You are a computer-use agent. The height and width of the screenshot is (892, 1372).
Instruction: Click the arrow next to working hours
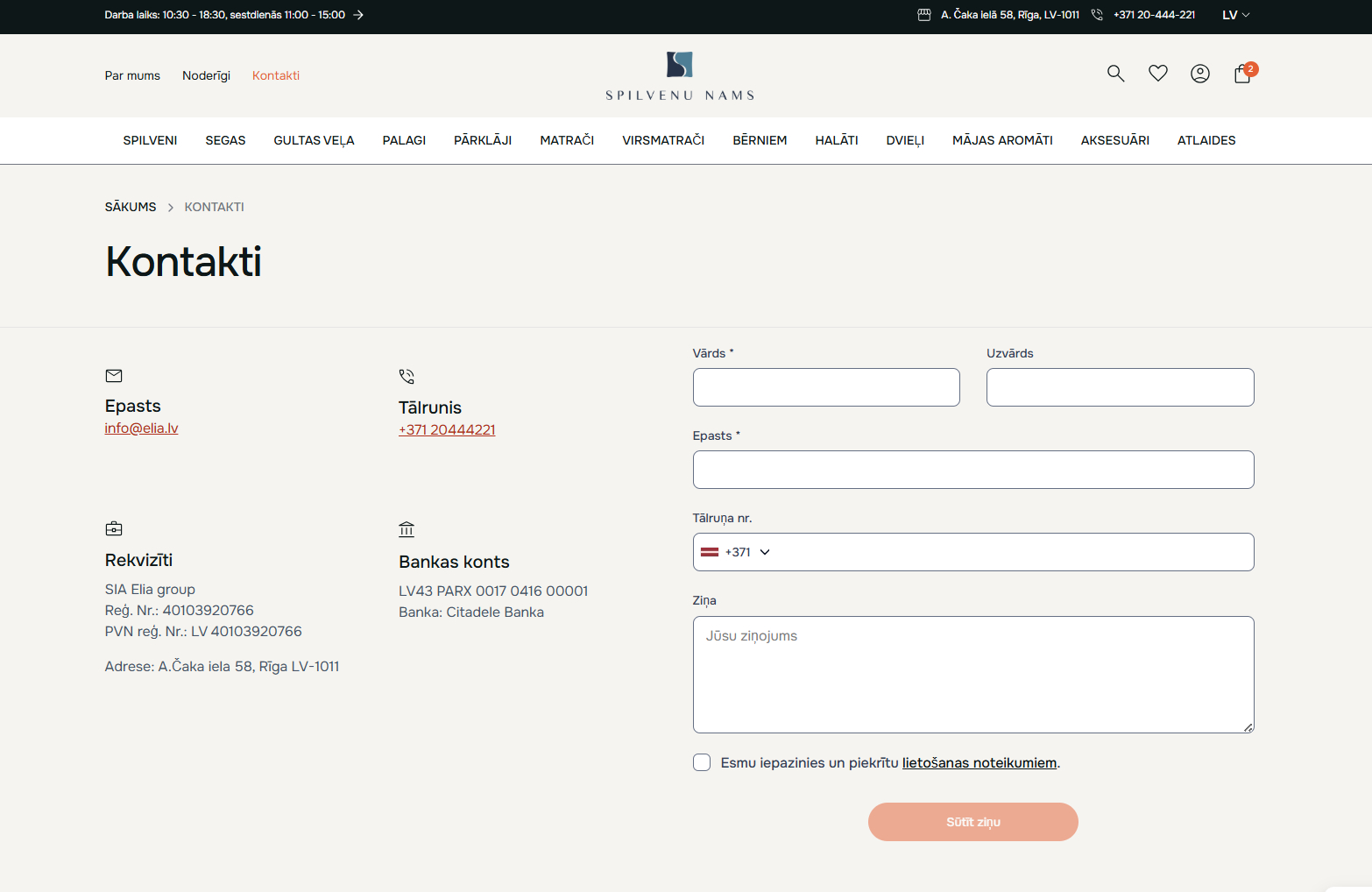pyautogui.click(x=358, y=15)
